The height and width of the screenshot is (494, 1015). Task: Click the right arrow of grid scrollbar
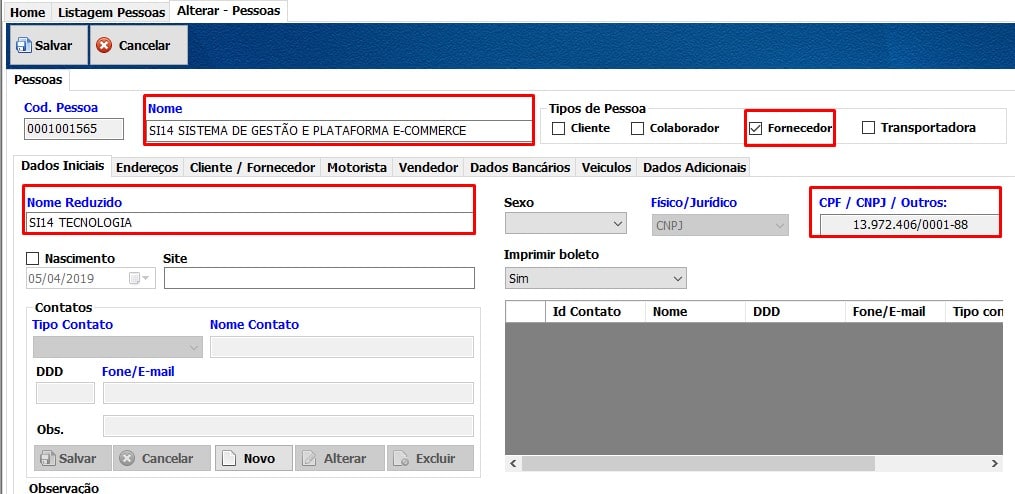pyautogui.click(x=994, y=464)
